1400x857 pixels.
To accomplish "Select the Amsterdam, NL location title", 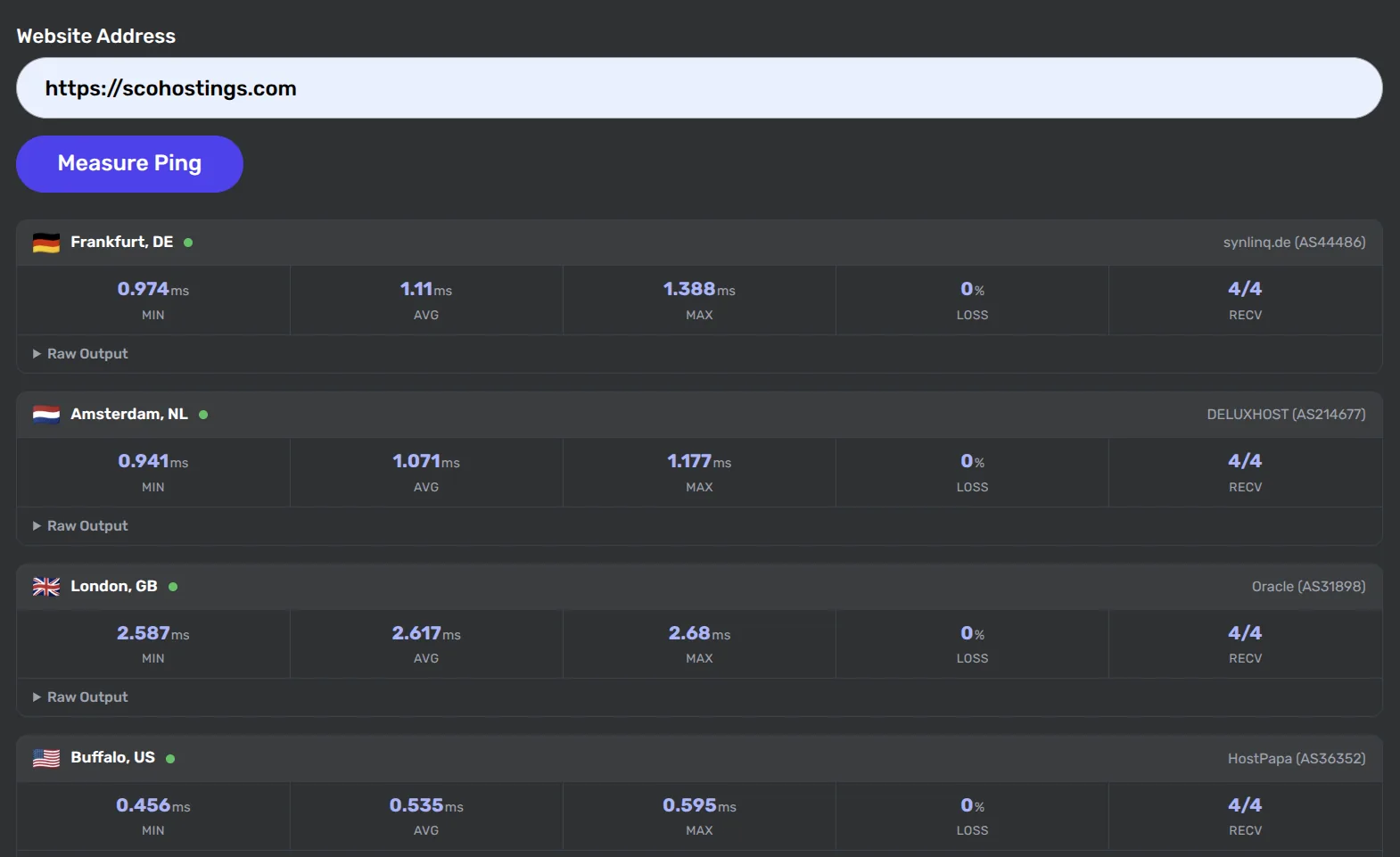I will click(x=129, y=414).
